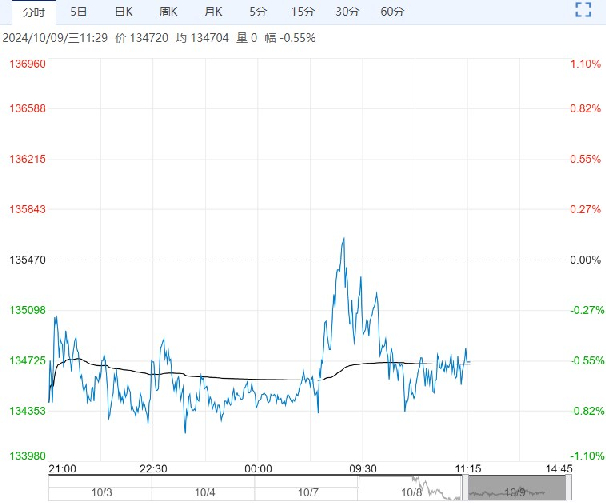Click the 22:30 time axis label
This screenshot has width=606, height=503.
click(x=153, y=469)
